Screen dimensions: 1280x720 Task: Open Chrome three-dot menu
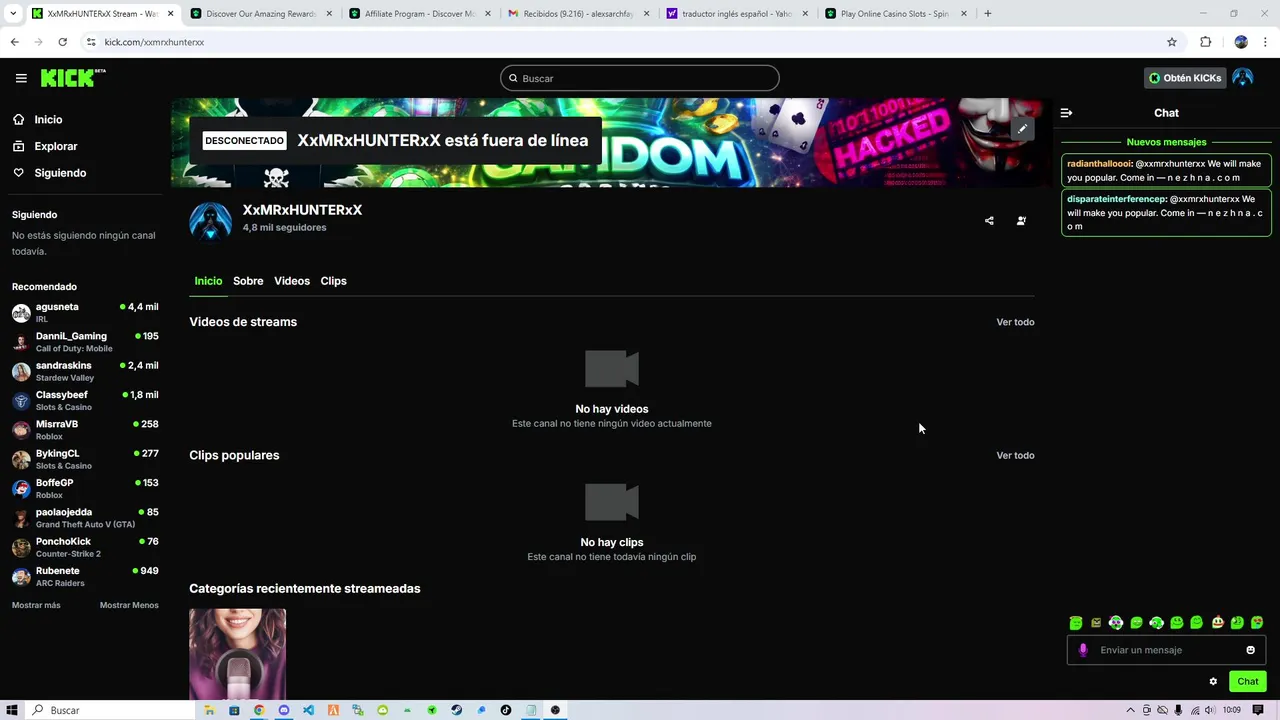tap(1266, 42)
